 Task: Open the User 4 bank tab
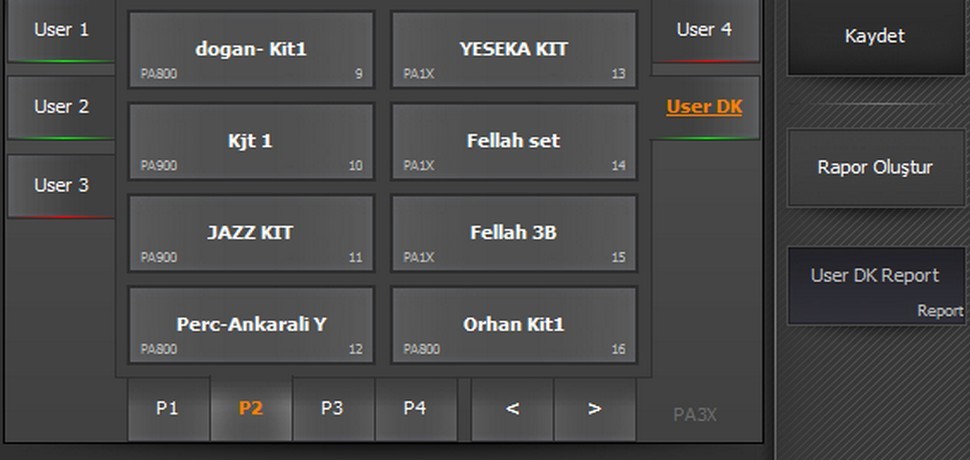[x=704, y=30]
